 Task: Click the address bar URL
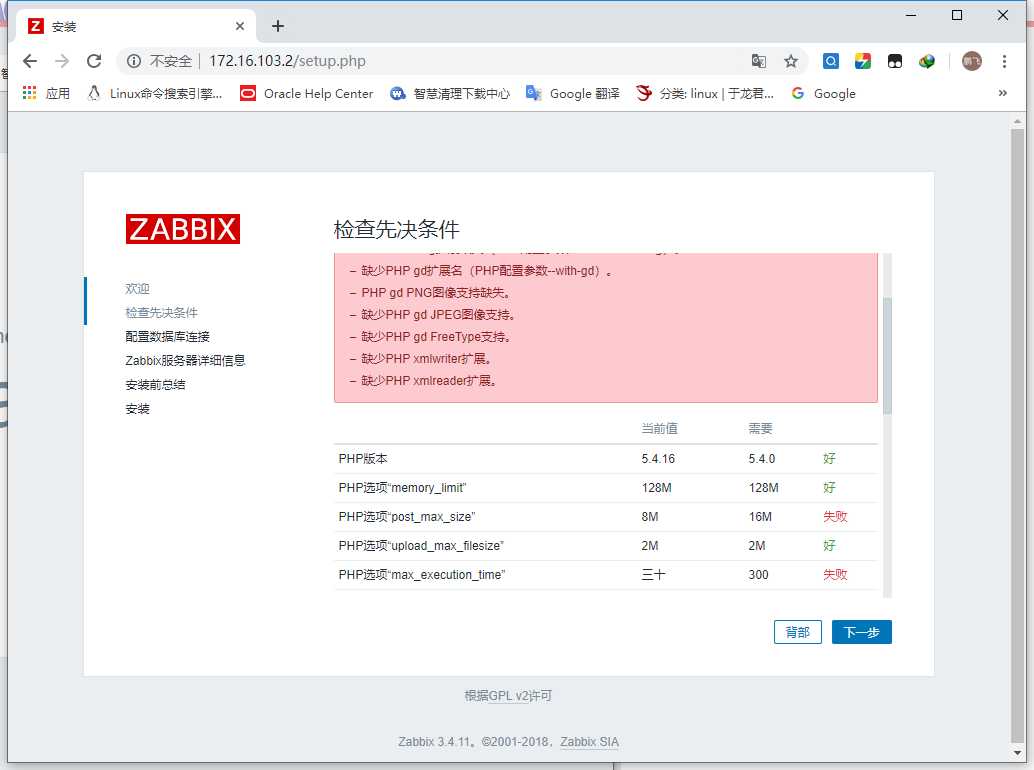point(287,61)
